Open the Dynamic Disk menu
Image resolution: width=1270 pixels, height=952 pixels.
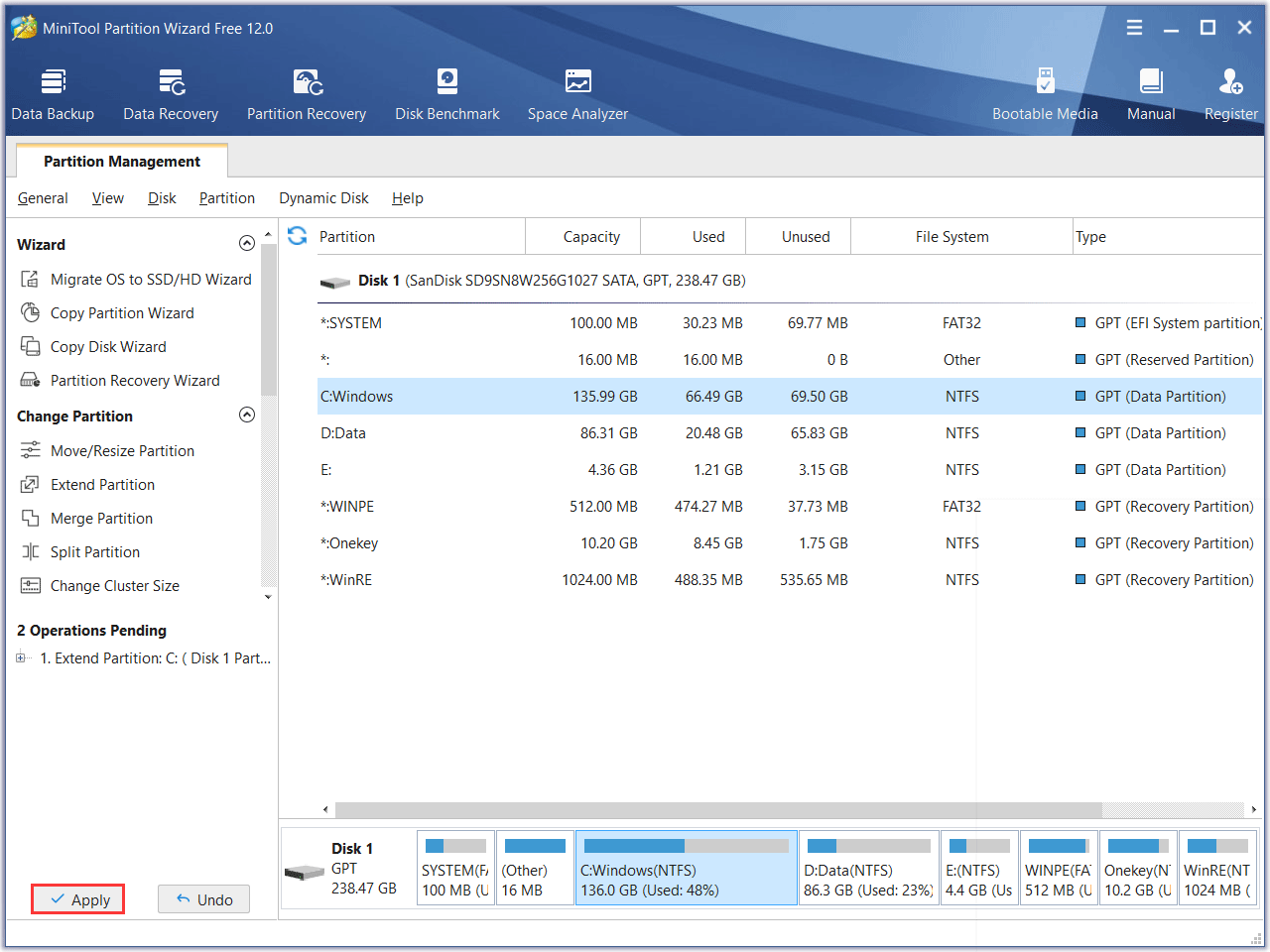pos(323,198)
